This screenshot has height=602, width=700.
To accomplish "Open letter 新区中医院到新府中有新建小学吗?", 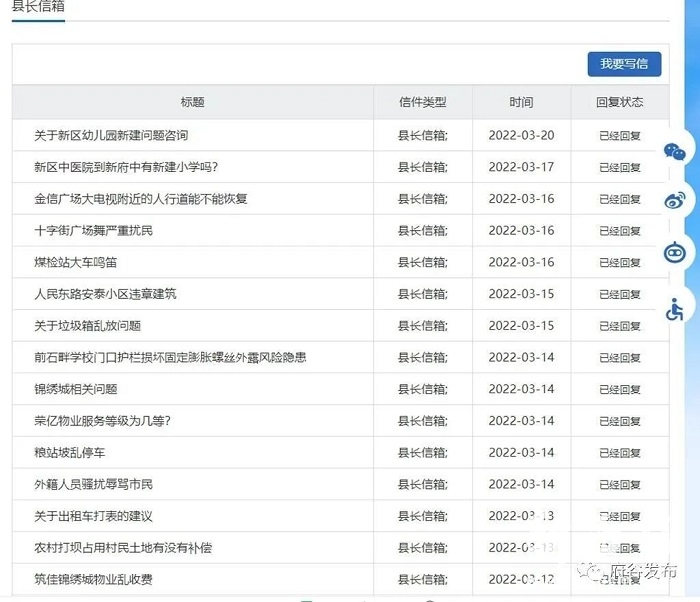I will pos(126,168).
